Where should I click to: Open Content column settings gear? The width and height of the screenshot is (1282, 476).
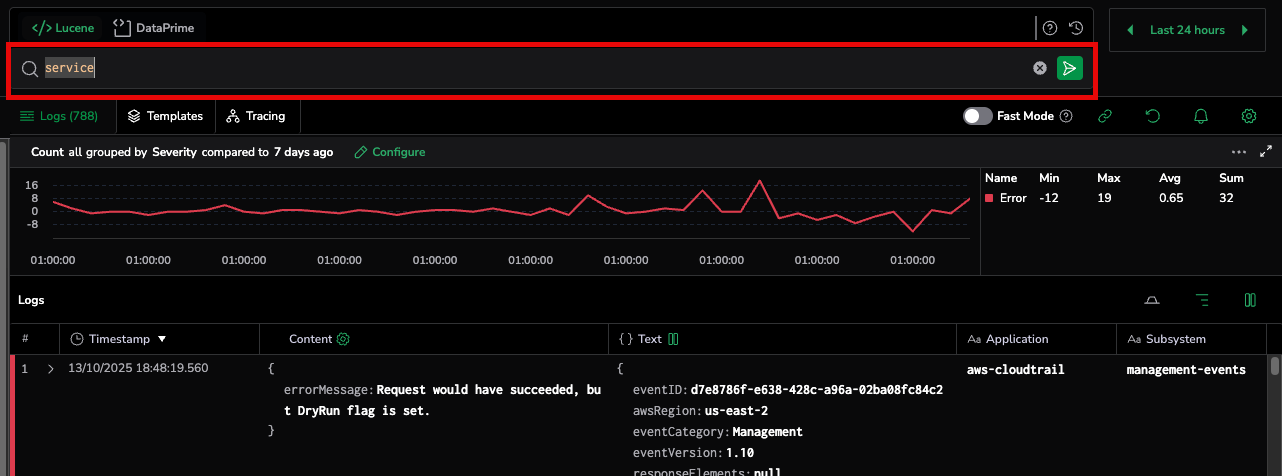pyautogui.click(x=343, y=339)
